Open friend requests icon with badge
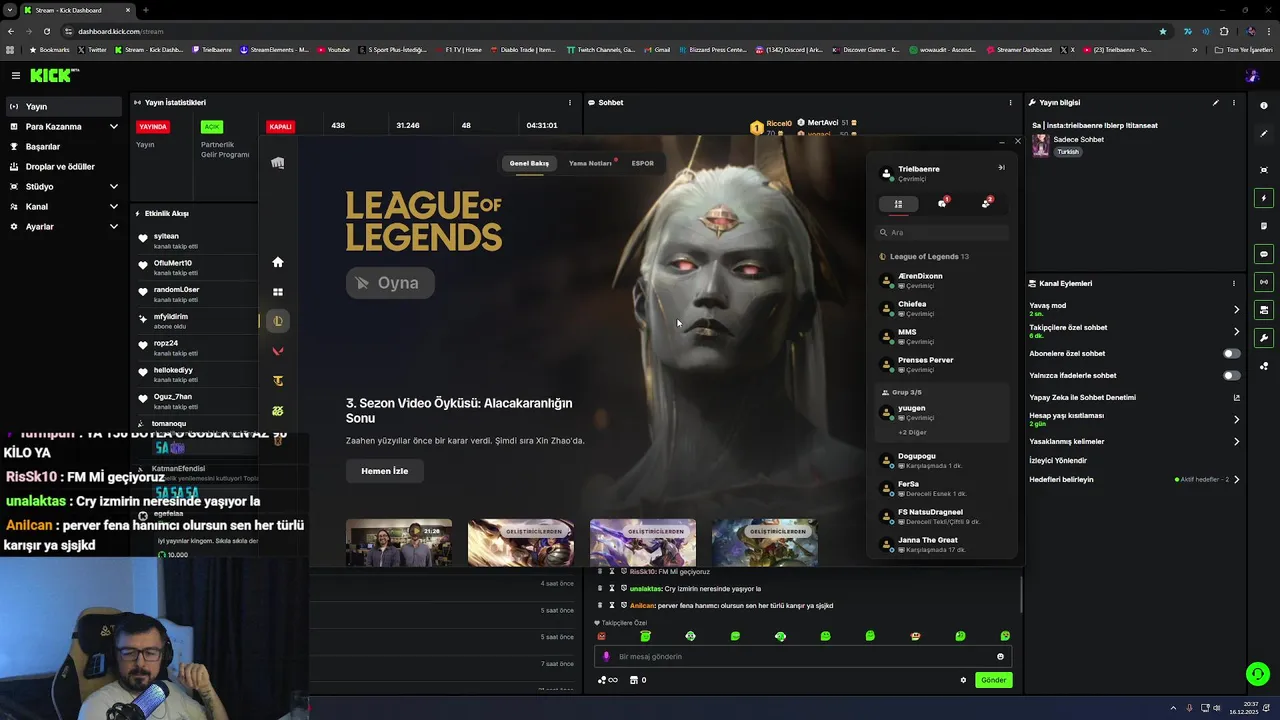 pos(987,203)
